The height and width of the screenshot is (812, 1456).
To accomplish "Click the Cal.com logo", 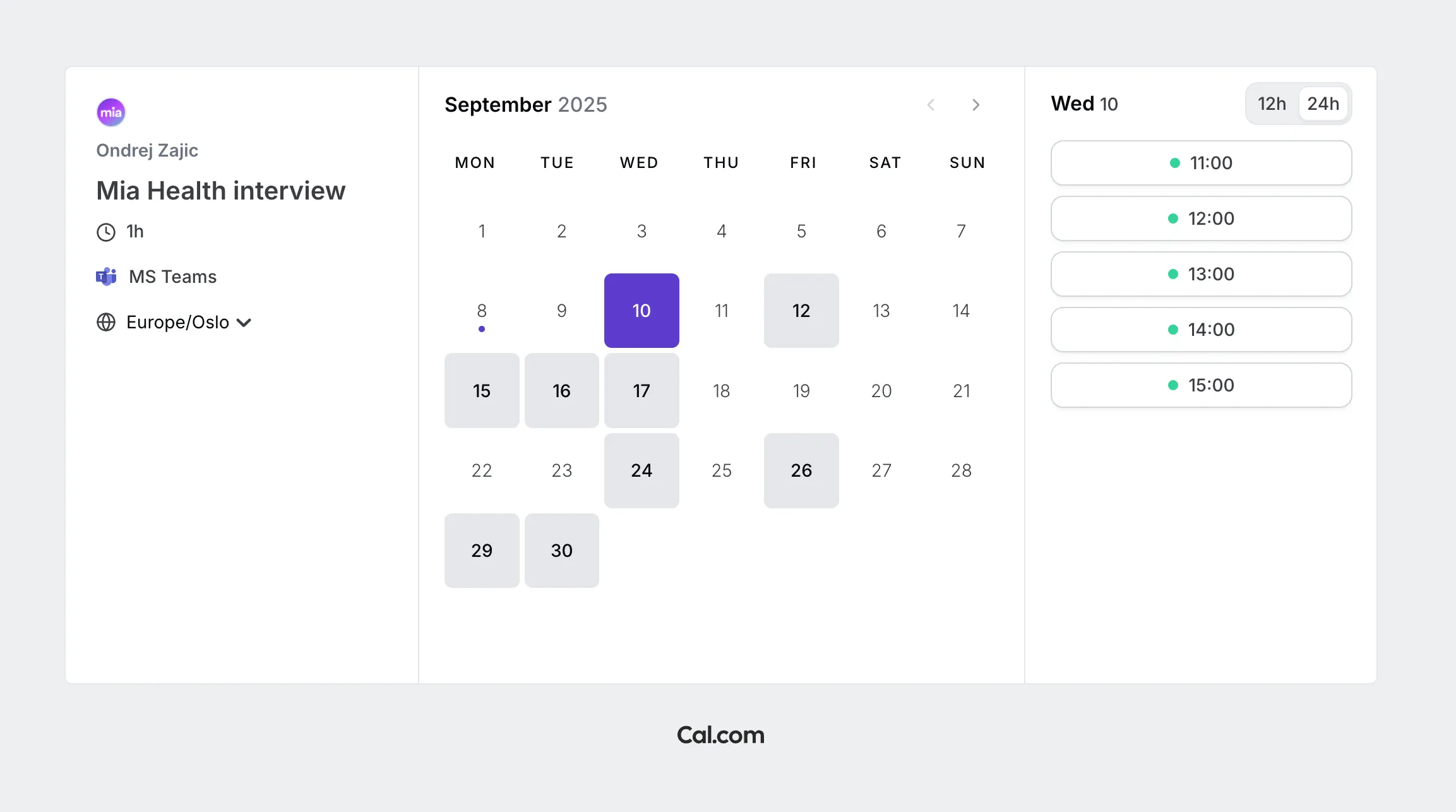I will (720, 735).
